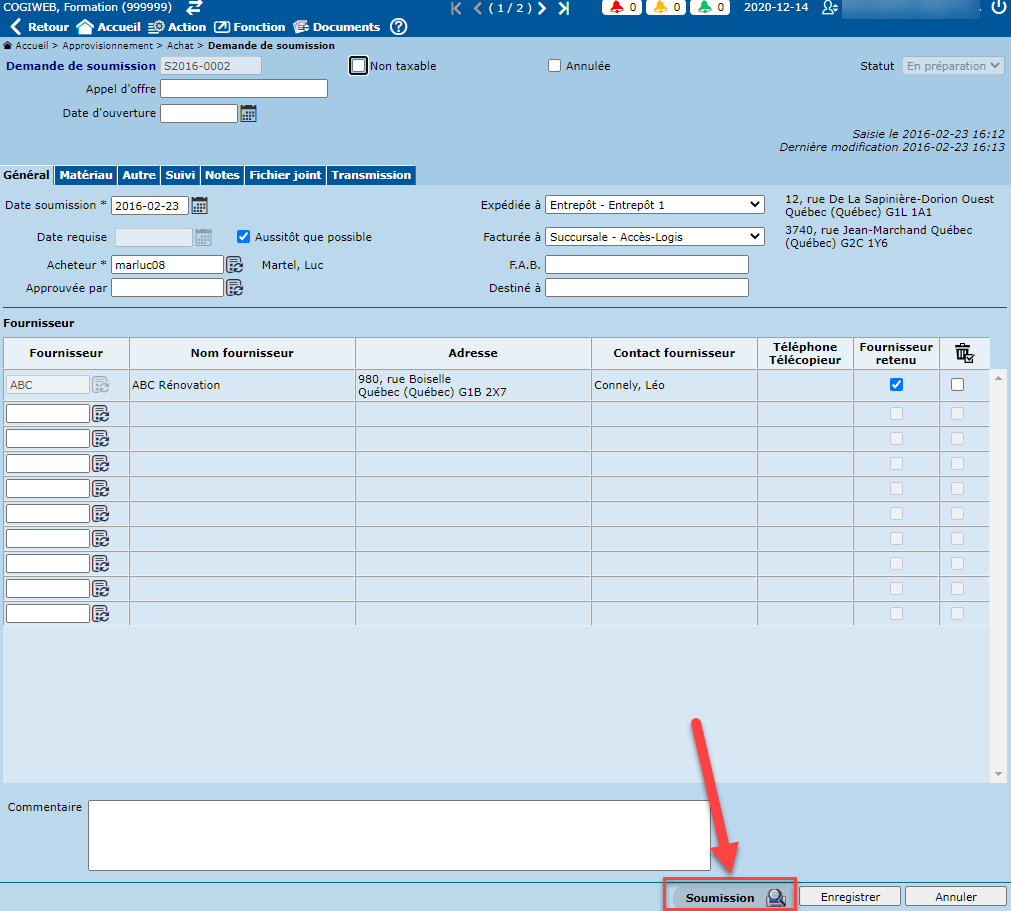Open the Facturée à dropdown

[654, 237]
